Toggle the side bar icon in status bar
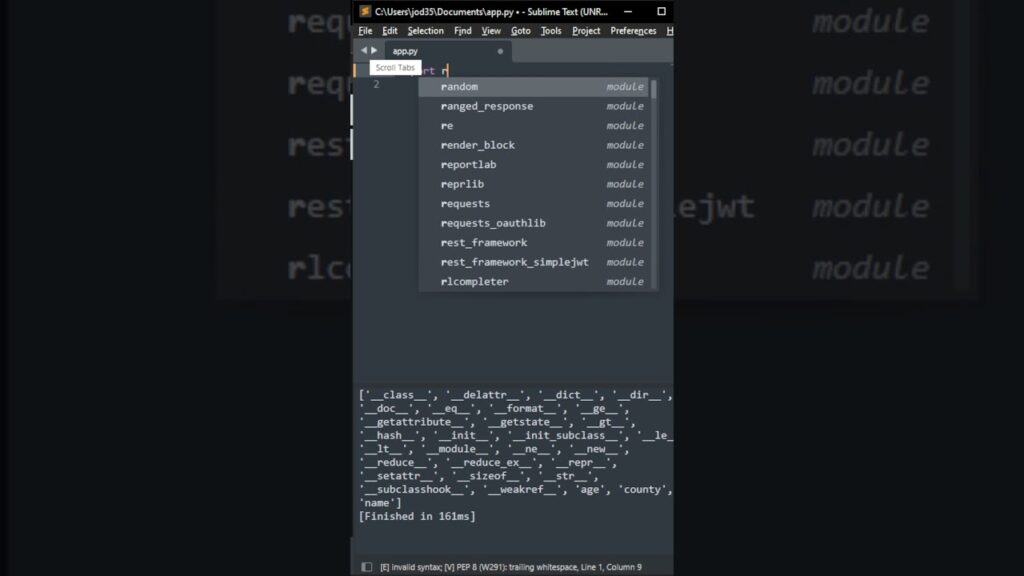 click(x=366, y=567)
